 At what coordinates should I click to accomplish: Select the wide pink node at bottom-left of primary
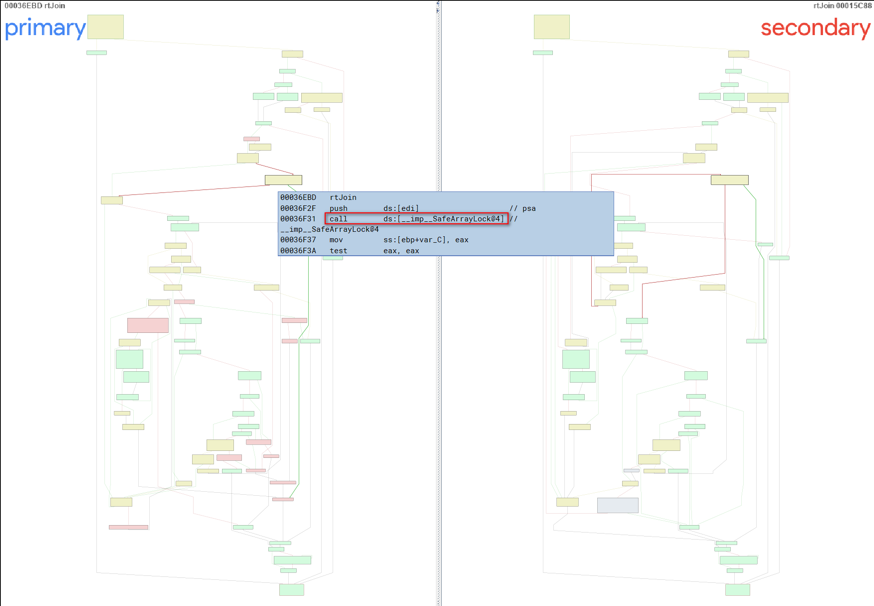[x=128, y=527]
